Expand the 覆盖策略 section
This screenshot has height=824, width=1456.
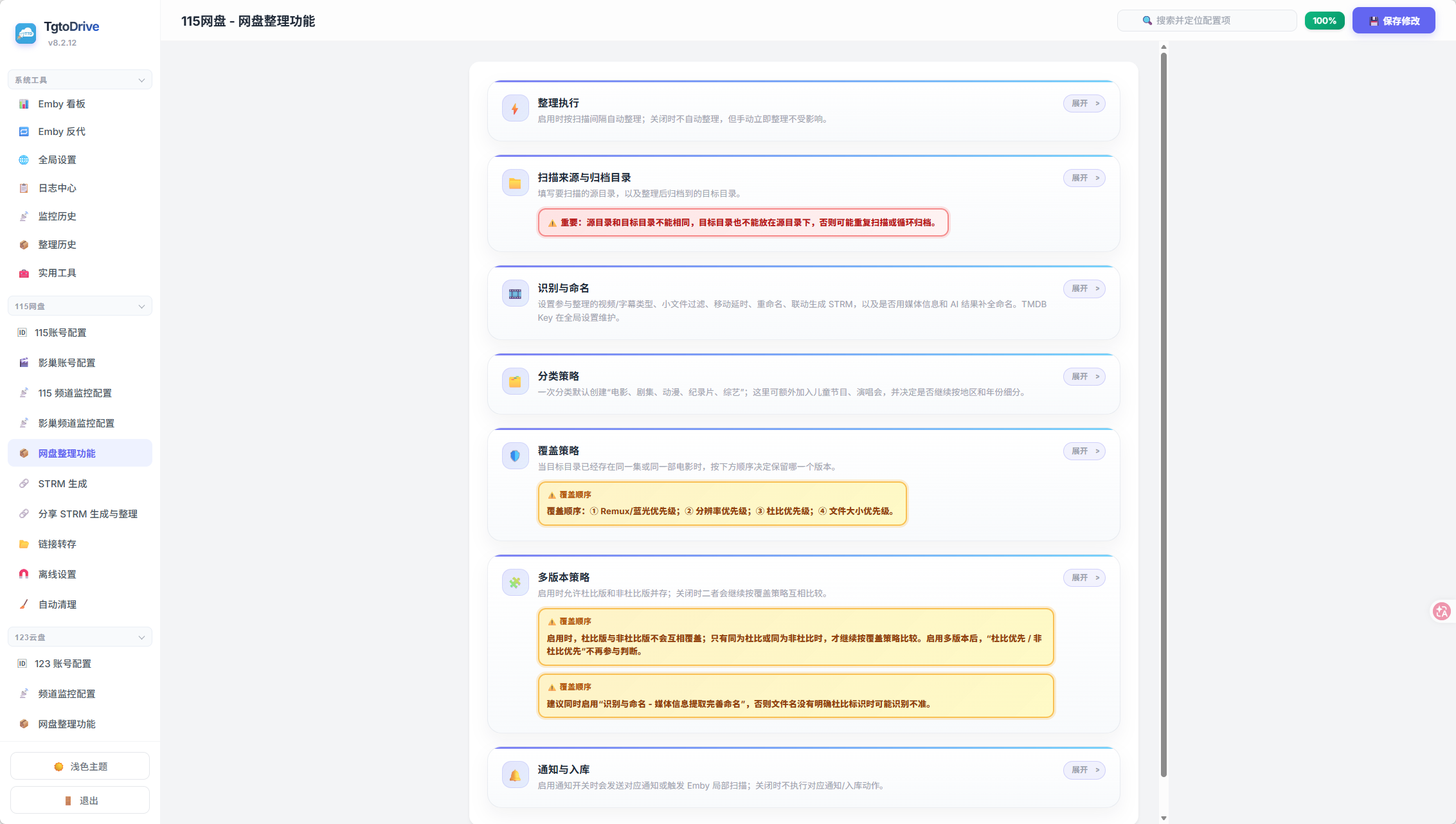[x=1084, y=451]
